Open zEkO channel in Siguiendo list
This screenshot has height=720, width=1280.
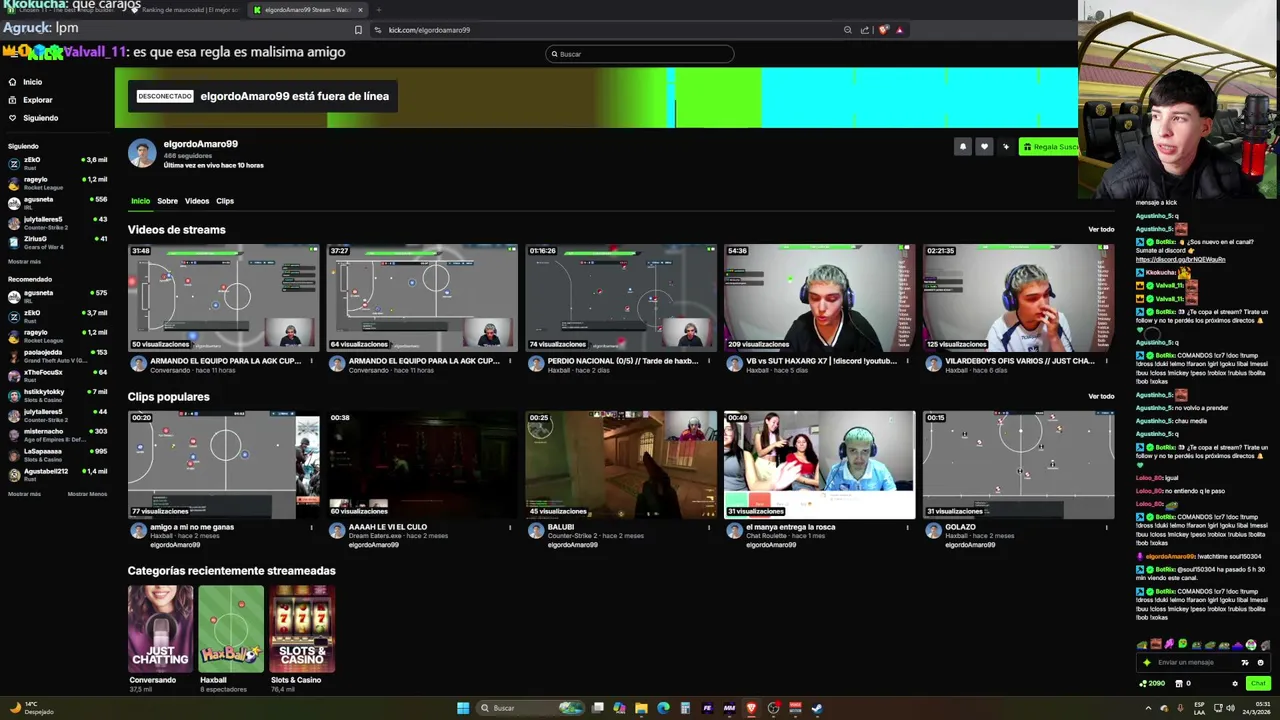coord(57,163)
